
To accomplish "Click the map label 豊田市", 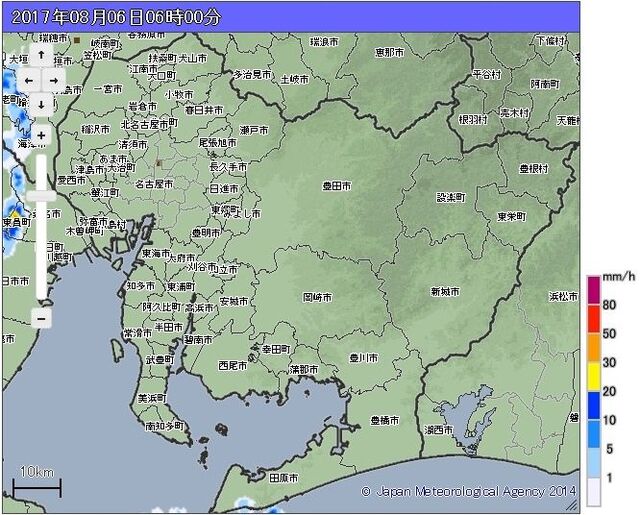I will (337, 186).
